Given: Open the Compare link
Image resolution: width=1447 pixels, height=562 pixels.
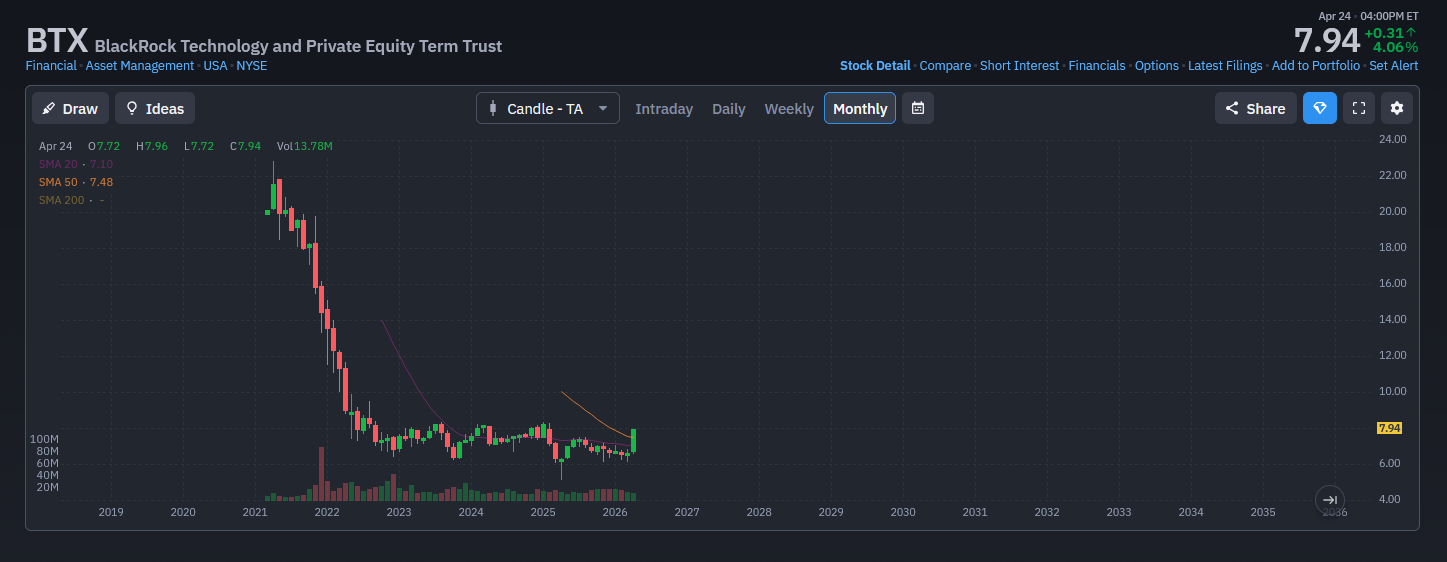Looking at the screenshot, I should pos(945,66).
